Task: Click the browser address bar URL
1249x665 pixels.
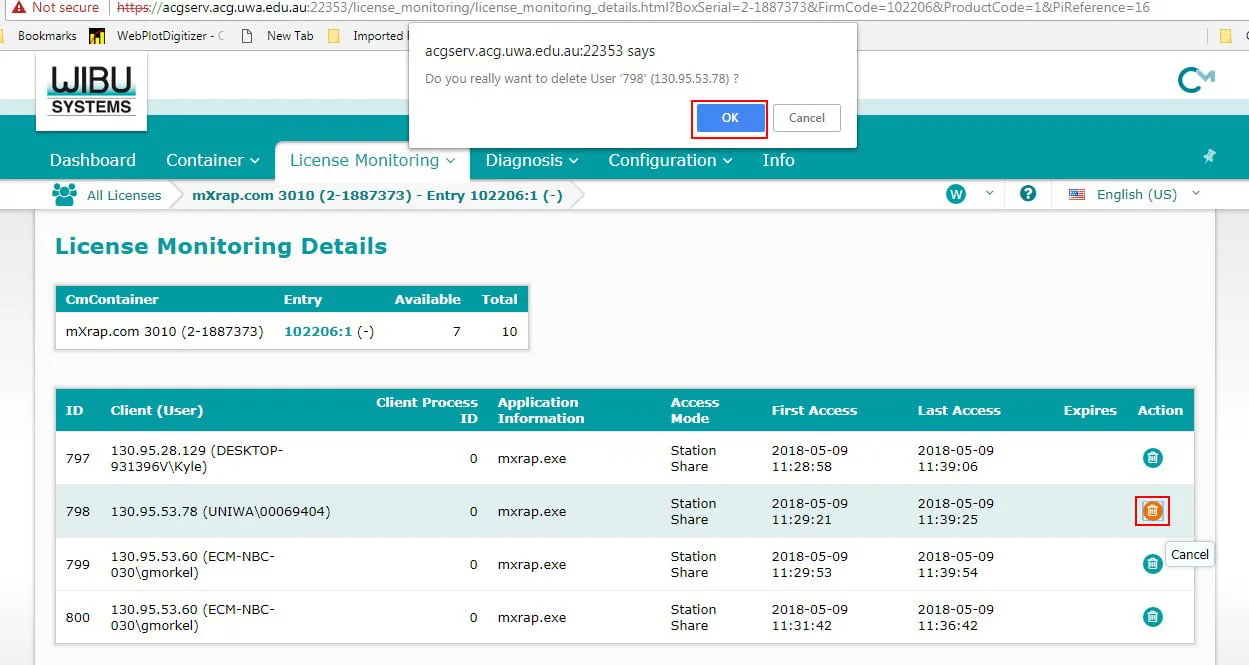Action: tap(640, 8)
